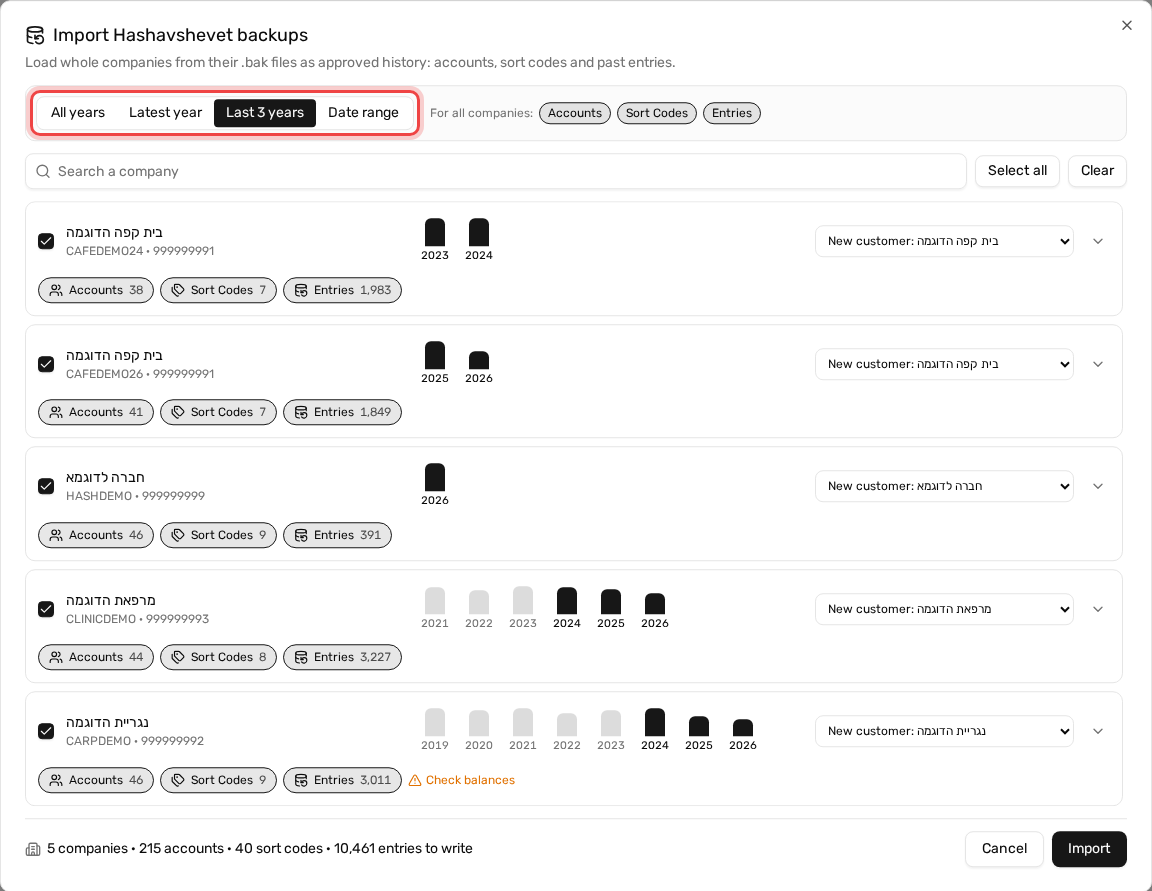
Task: Clear the company selection with Clear
Action: click(1097, 170)
